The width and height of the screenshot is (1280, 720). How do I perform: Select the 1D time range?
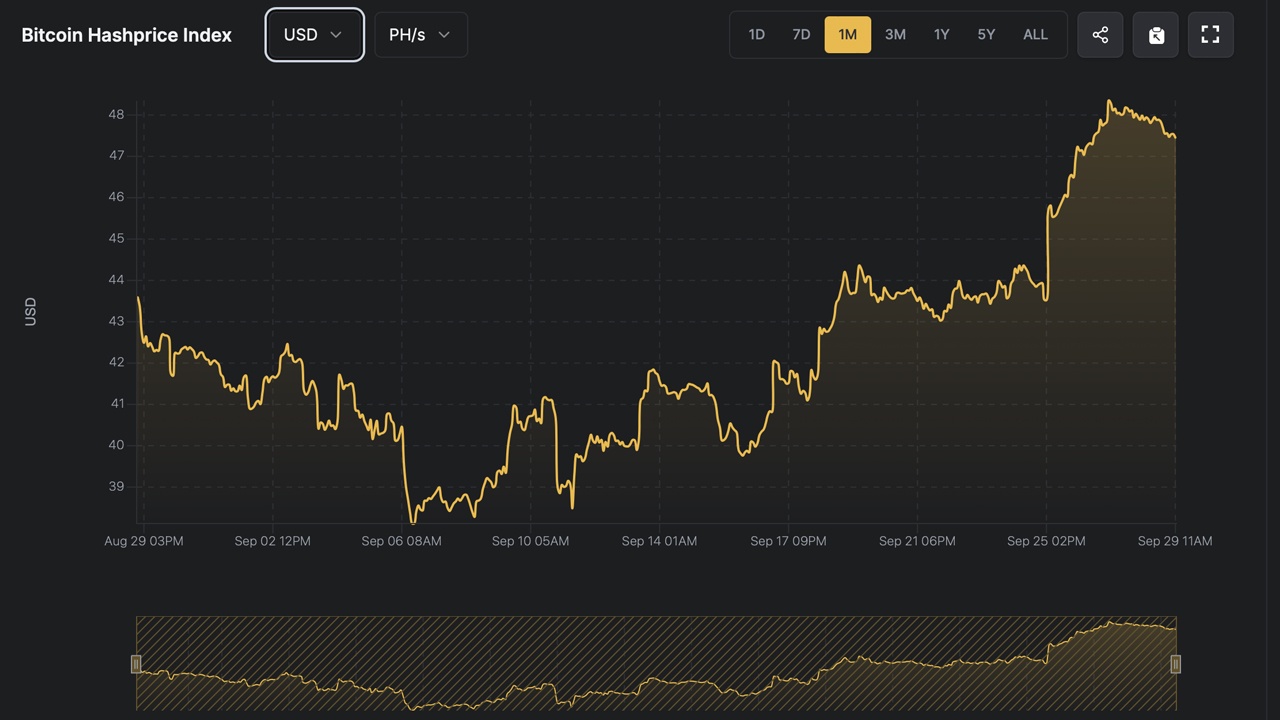coord(757,35)
